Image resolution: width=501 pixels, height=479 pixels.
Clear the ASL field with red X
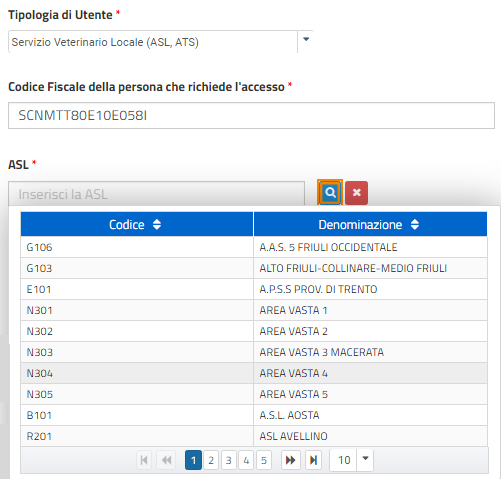pyautogui.click(x=356, y=193)
